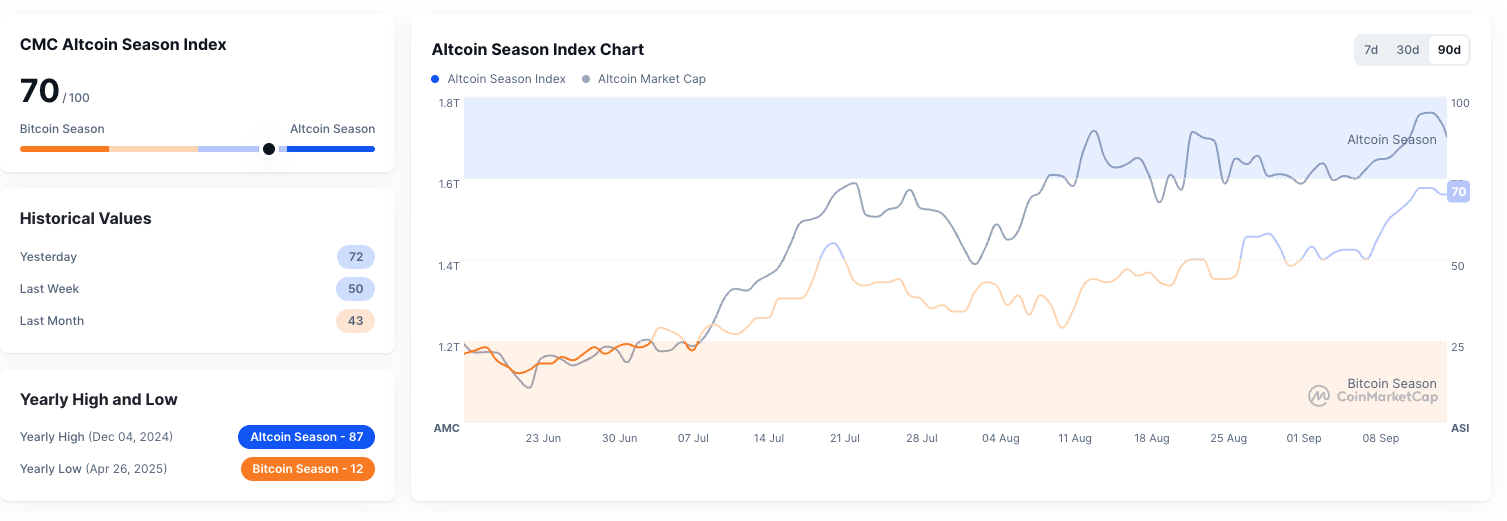Toggle Altcoin Season Index legend dot
This screenshot has height=521, width=1507.
(435, 79)
